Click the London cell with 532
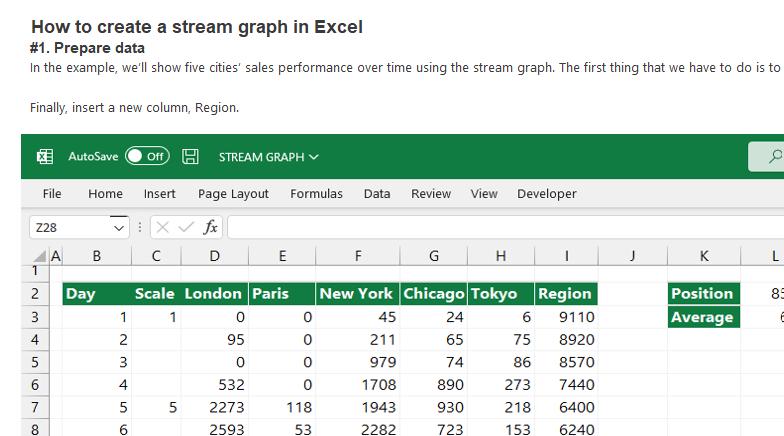 (214, 384)
